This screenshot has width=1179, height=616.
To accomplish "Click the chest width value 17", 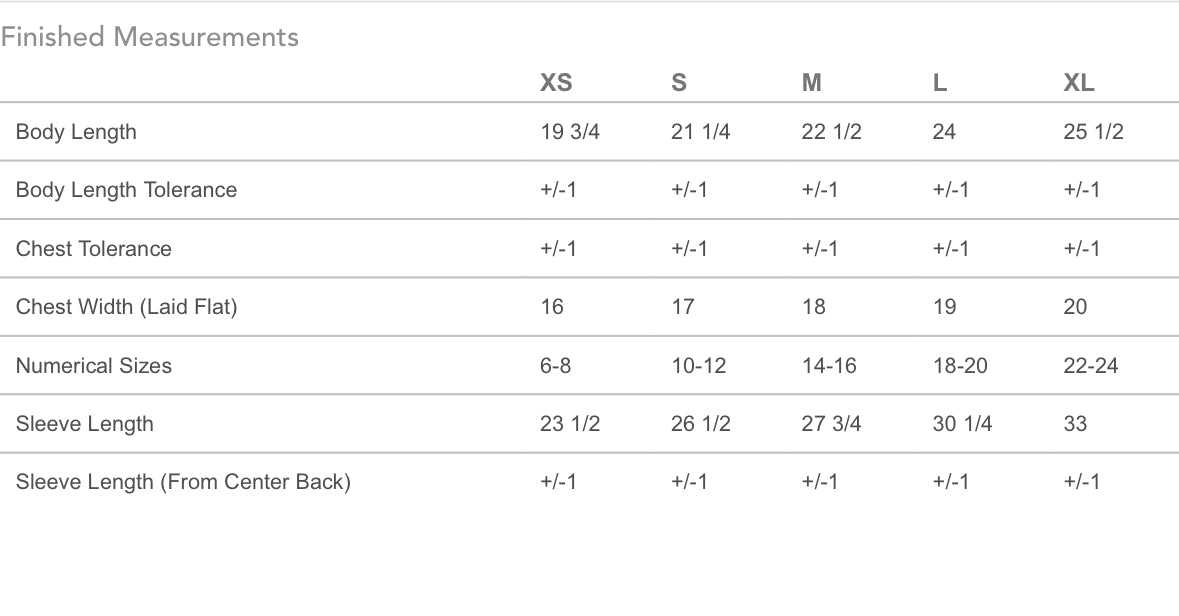I will (683, 307).
